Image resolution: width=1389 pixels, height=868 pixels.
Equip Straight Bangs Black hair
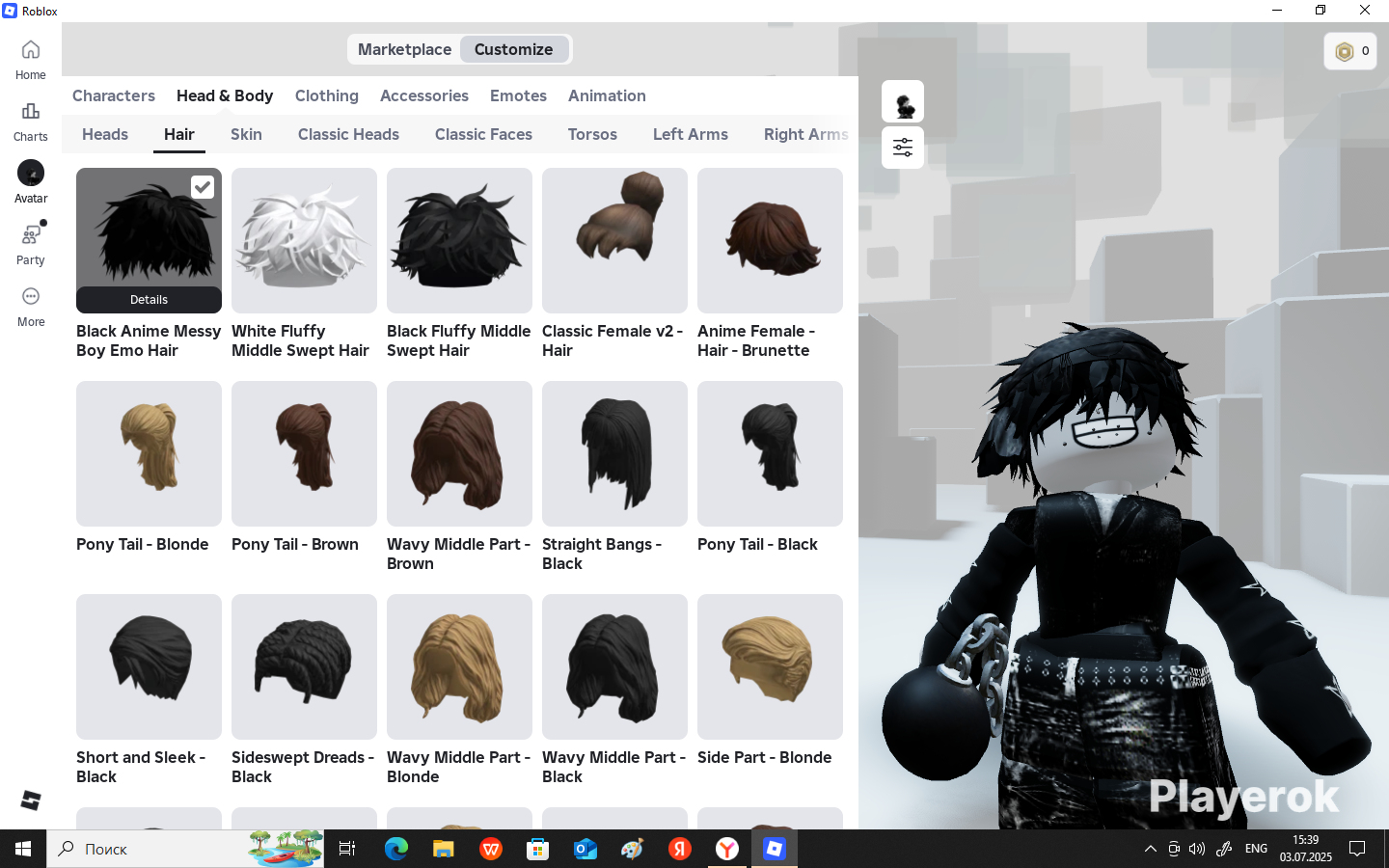(614, 453)
